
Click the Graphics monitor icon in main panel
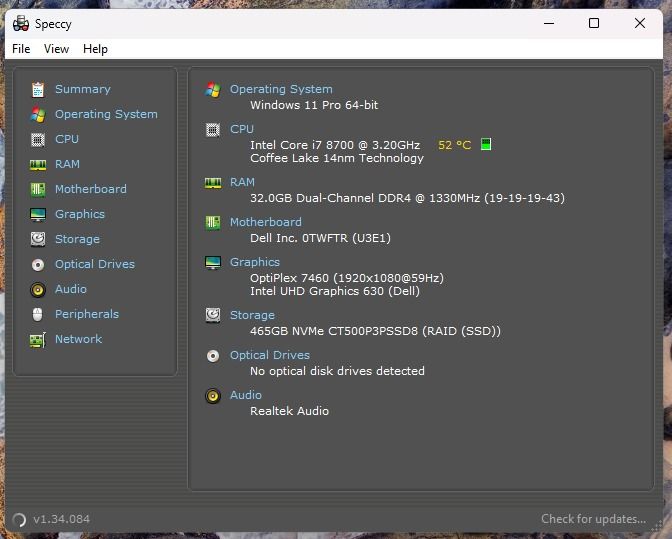tap(213, 263)
